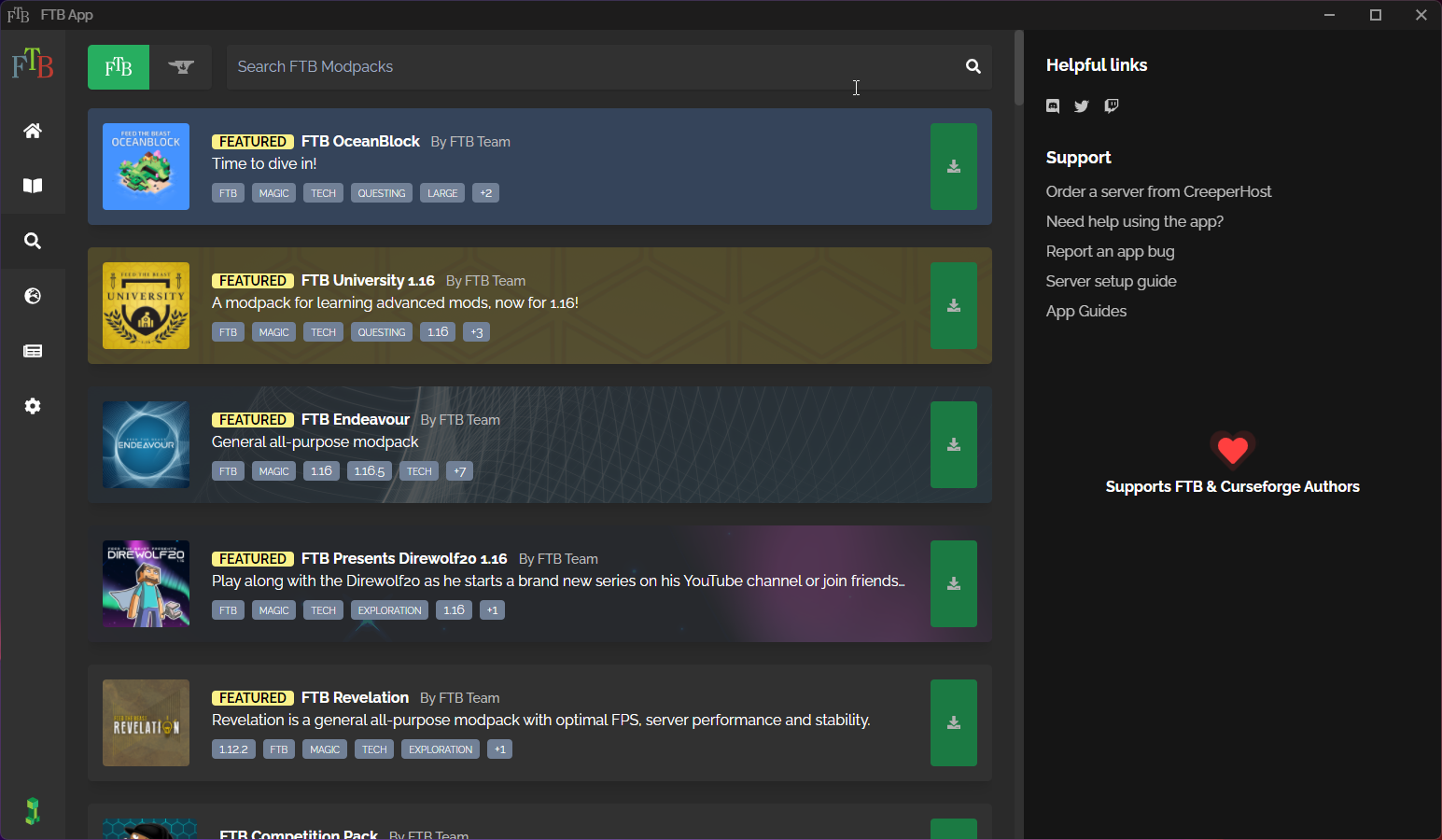Minimize the FTB App window
The width and height of the screenshot is (1442, 840).
click(1329, 15)
